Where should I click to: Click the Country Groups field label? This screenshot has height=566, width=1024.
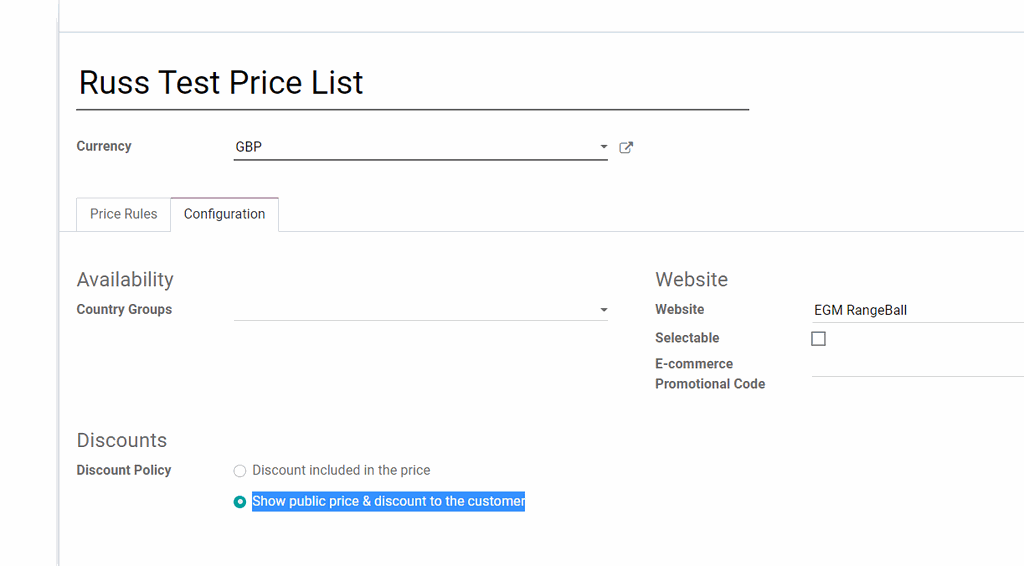[124, 310]
